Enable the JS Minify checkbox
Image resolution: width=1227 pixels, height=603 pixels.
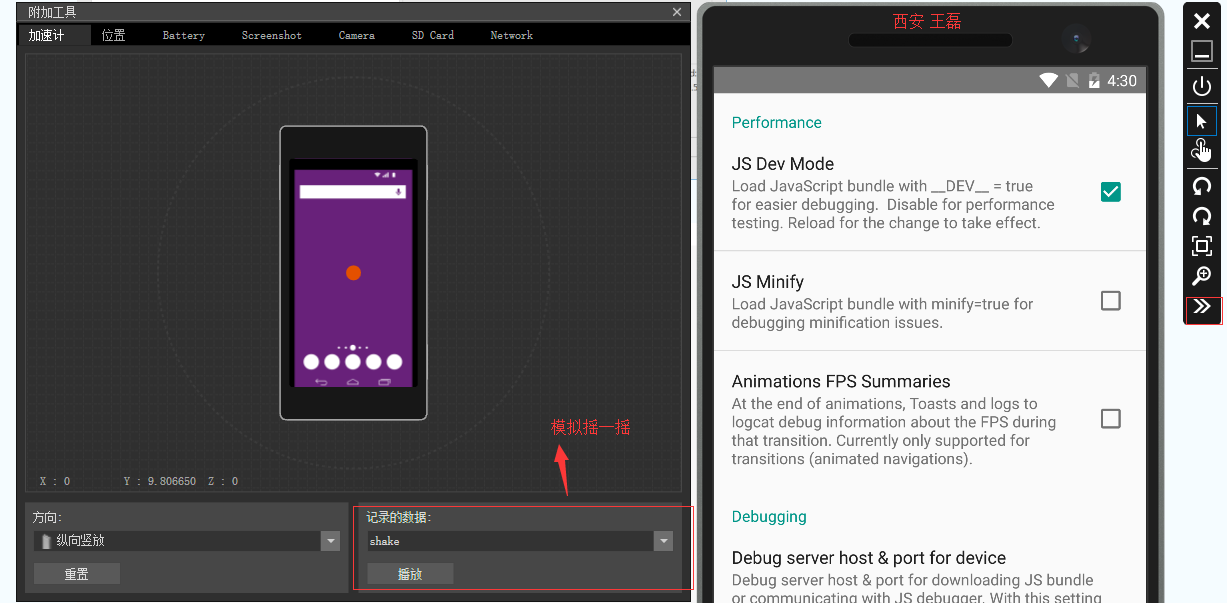click(1110, 300)
